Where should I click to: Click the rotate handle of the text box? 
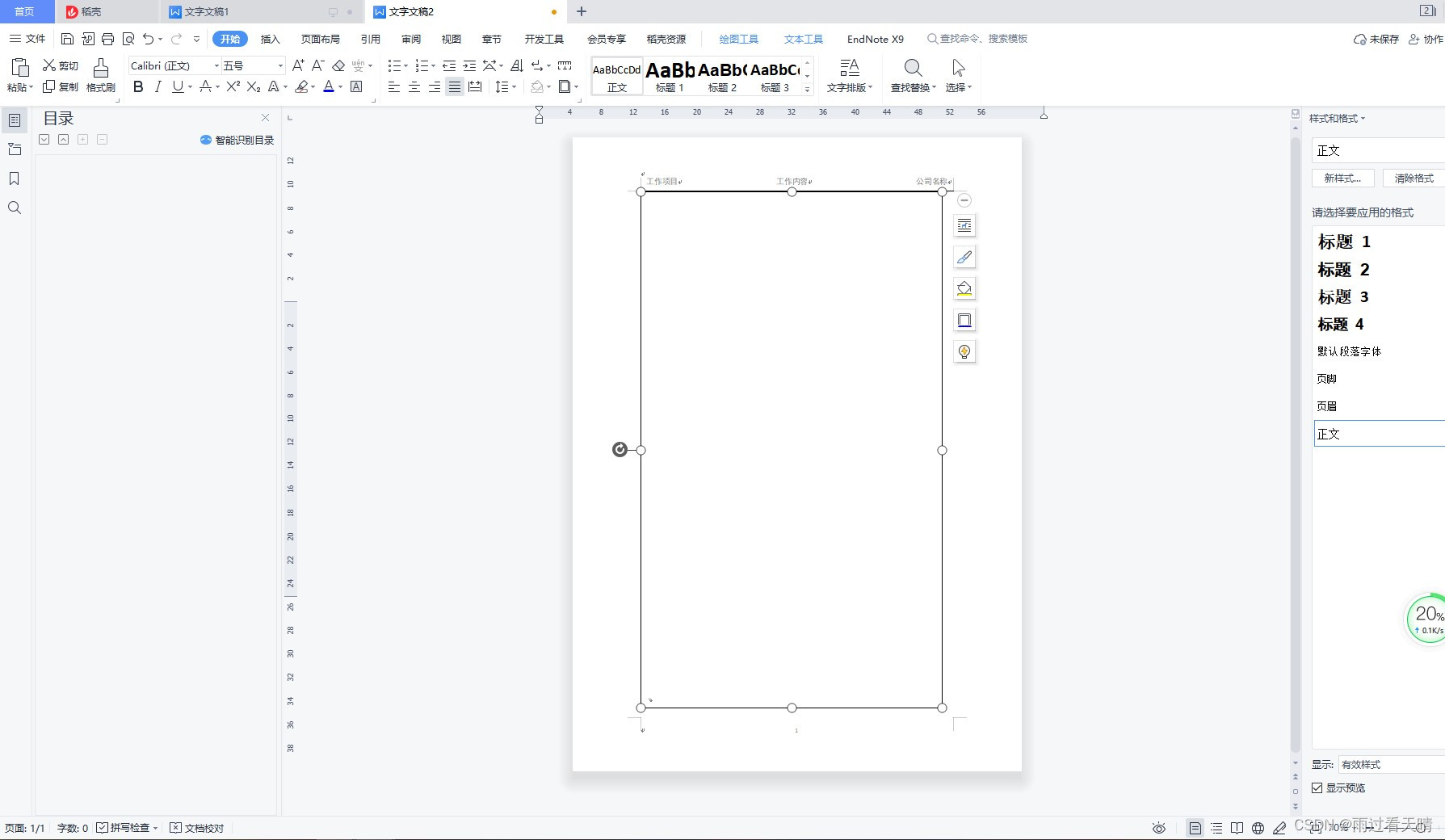620,450
